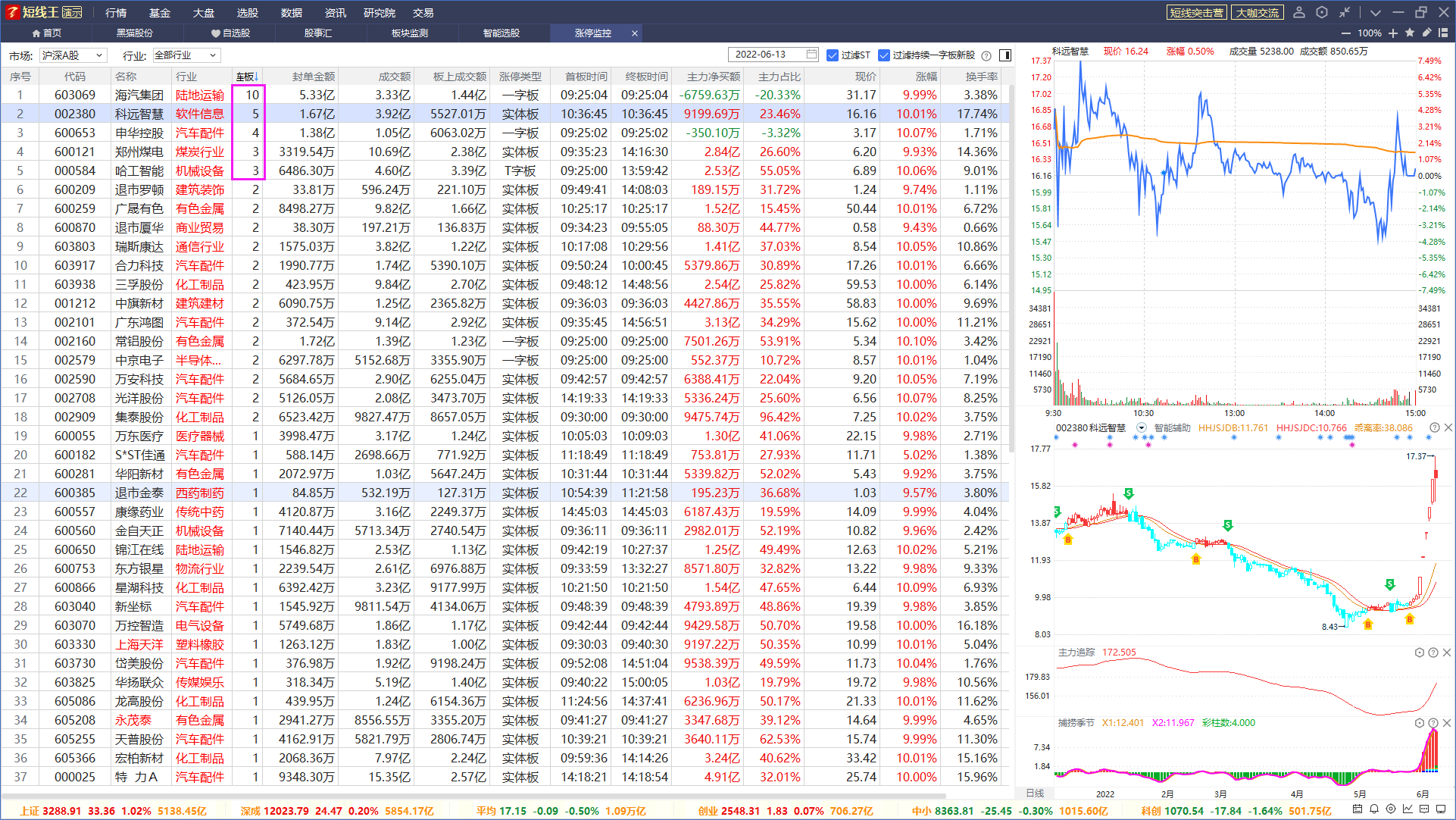Close the 主力追踪 indicator panel
Screen dimensions: 1456x820
(x=1447, y=653)
